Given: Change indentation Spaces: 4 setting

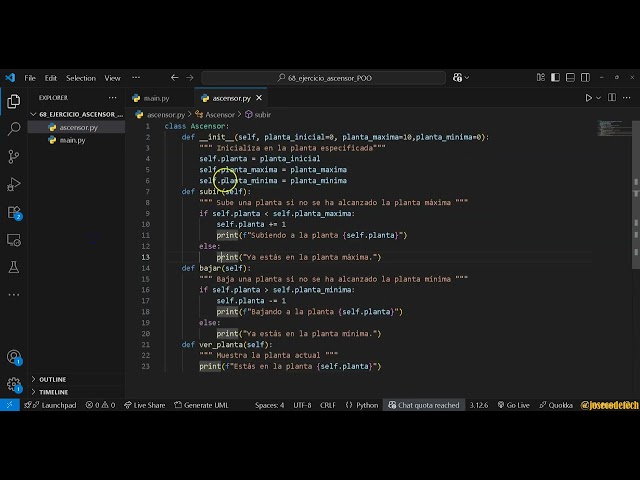Looking at the screenshot, I should click(269, 405).
